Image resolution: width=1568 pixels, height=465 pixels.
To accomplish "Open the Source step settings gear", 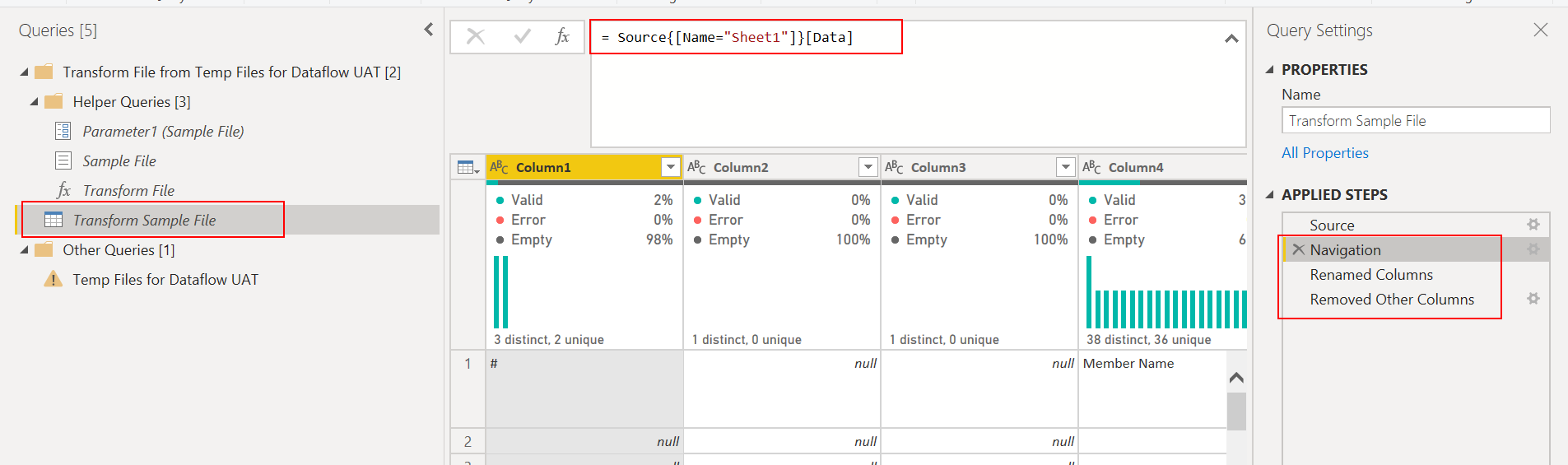I will click(1533, 225).
